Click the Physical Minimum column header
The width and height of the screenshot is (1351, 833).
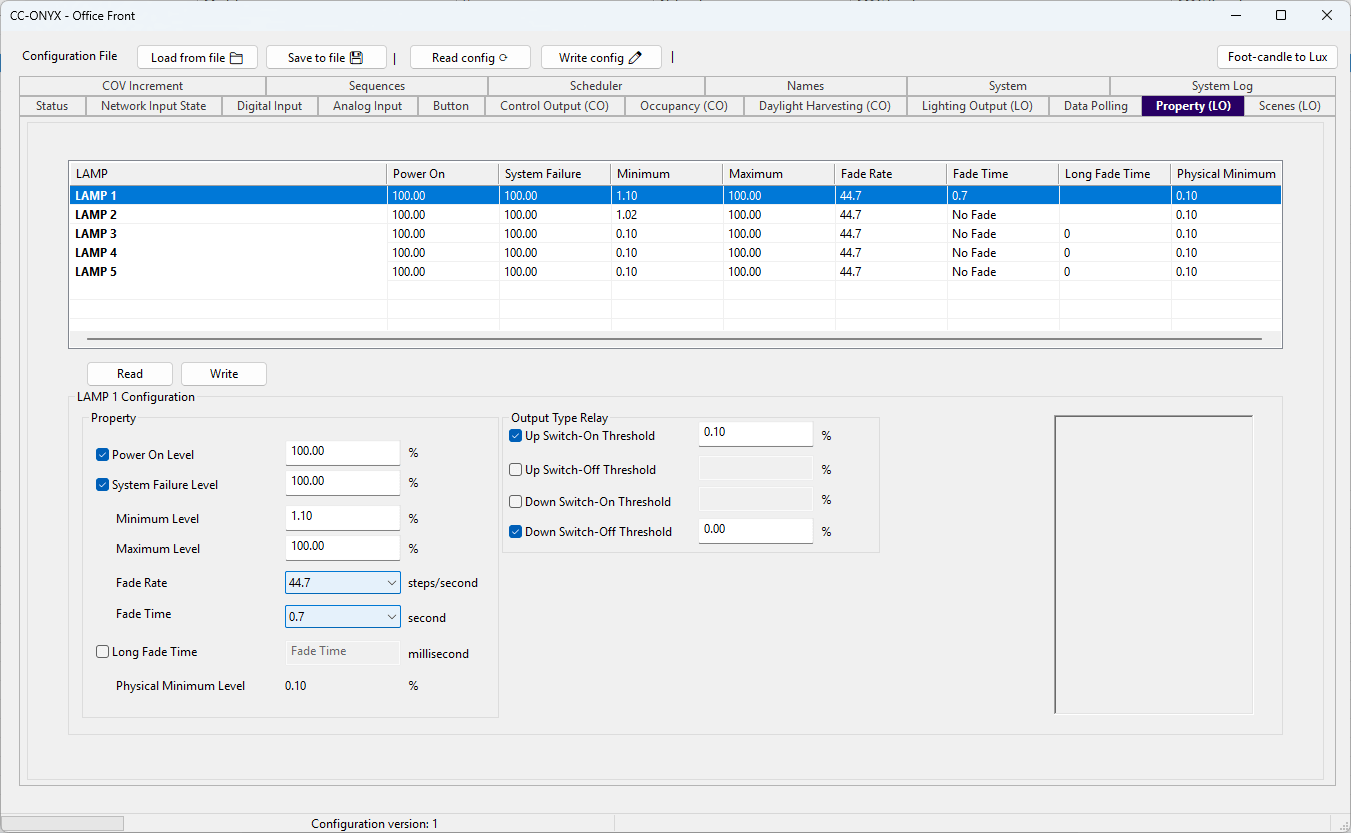(x=1226, y=174)
